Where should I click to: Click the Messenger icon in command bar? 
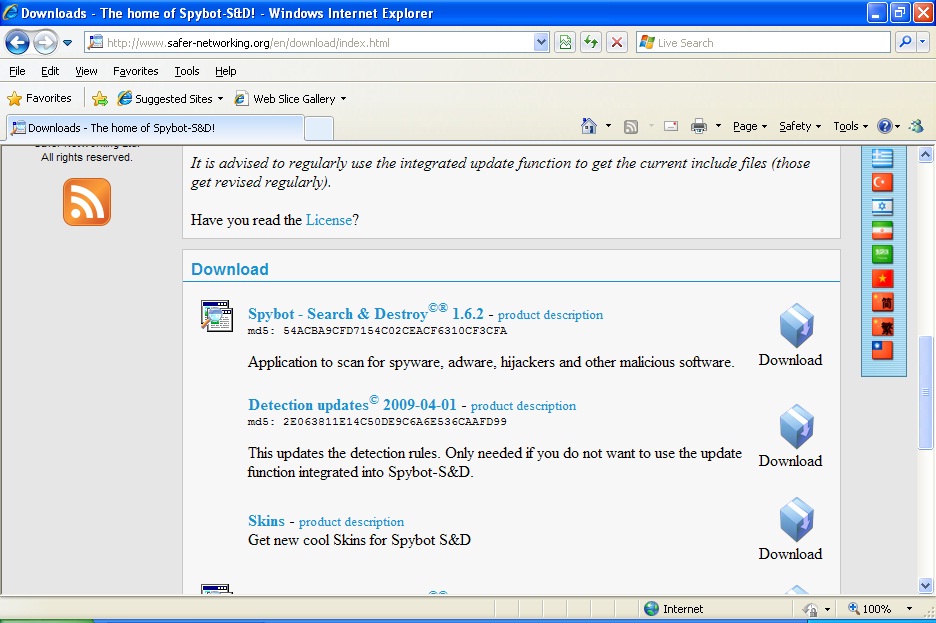coord(916,126)
